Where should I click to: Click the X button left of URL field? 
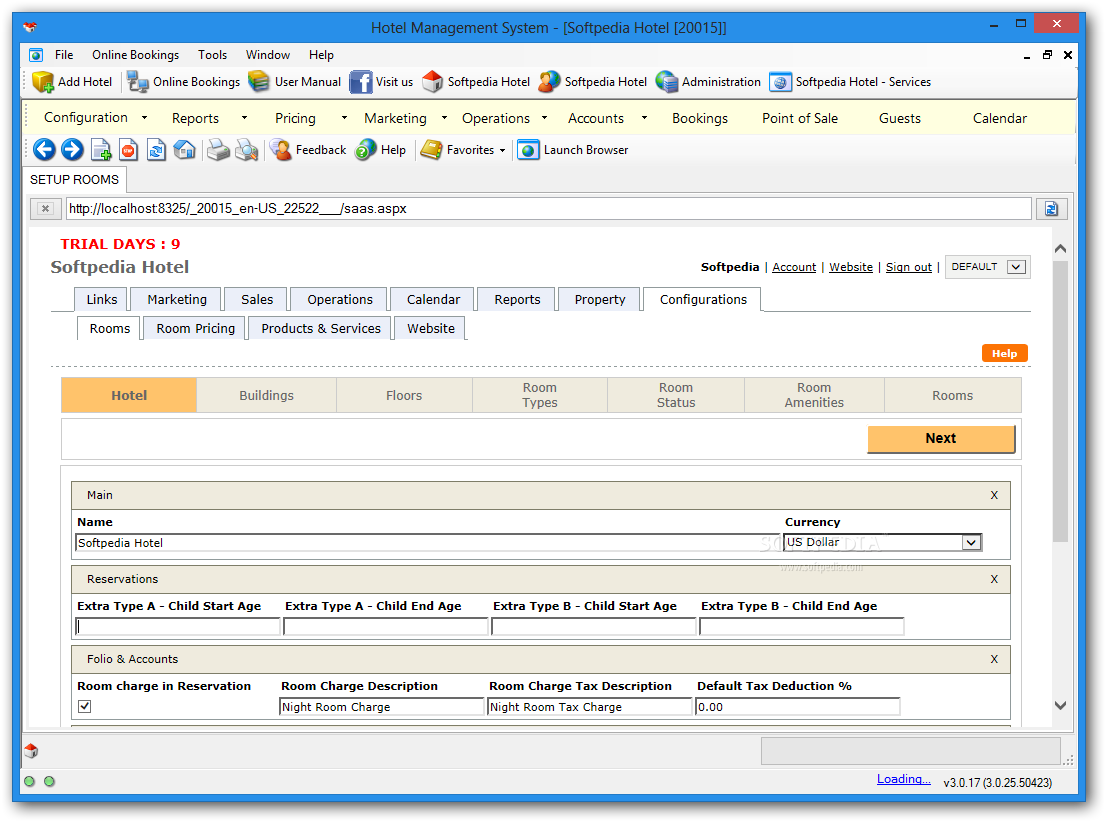coord(45,209)
